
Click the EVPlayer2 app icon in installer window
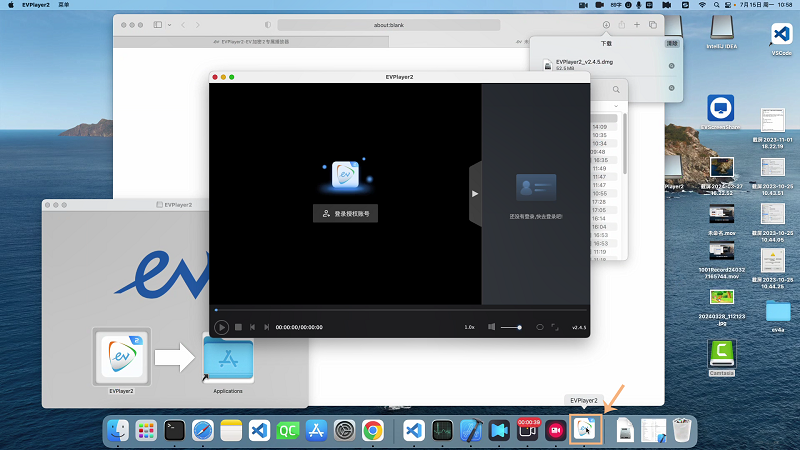click(x=121, y=358)
